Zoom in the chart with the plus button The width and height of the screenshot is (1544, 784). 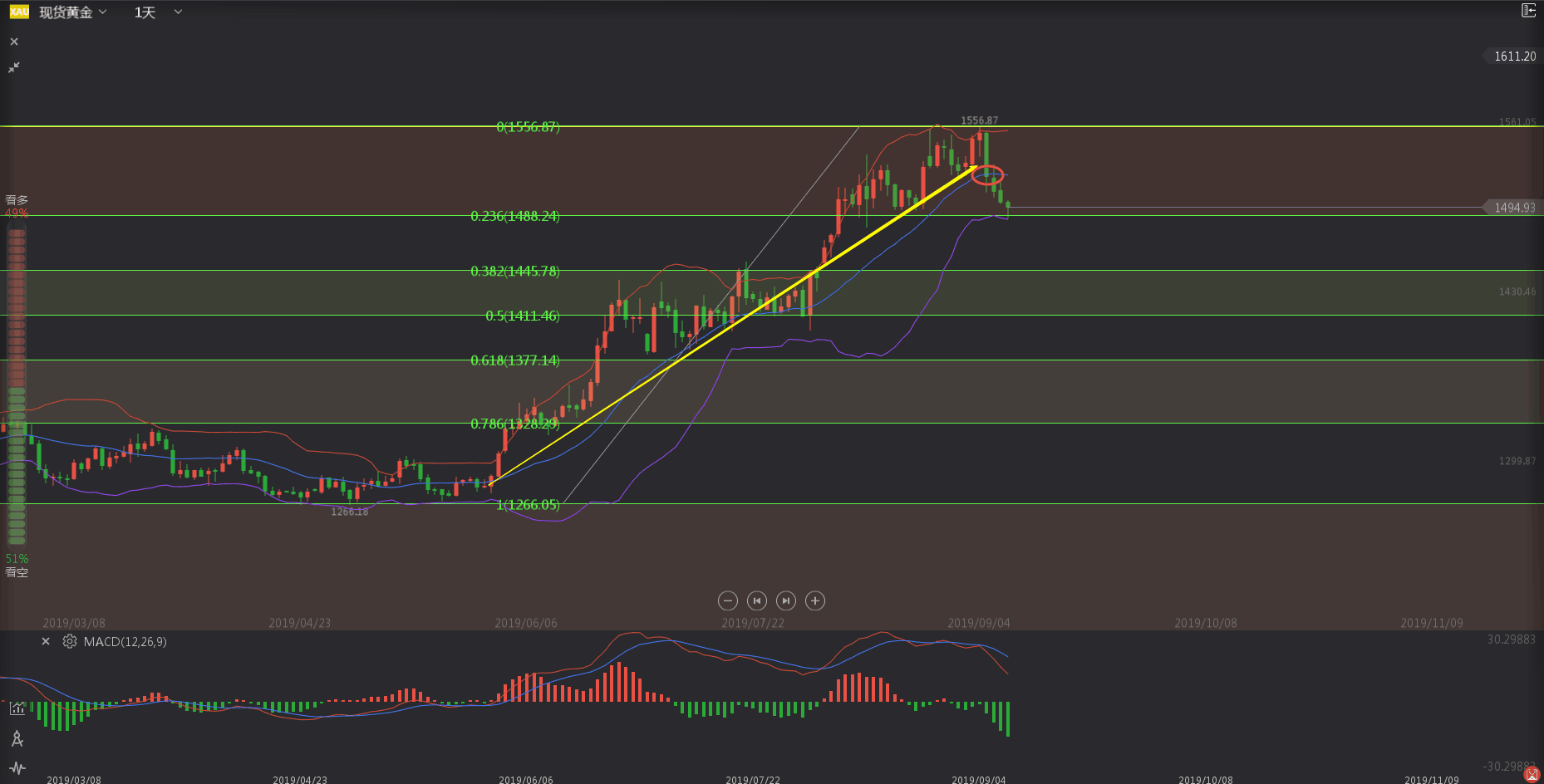815,600
